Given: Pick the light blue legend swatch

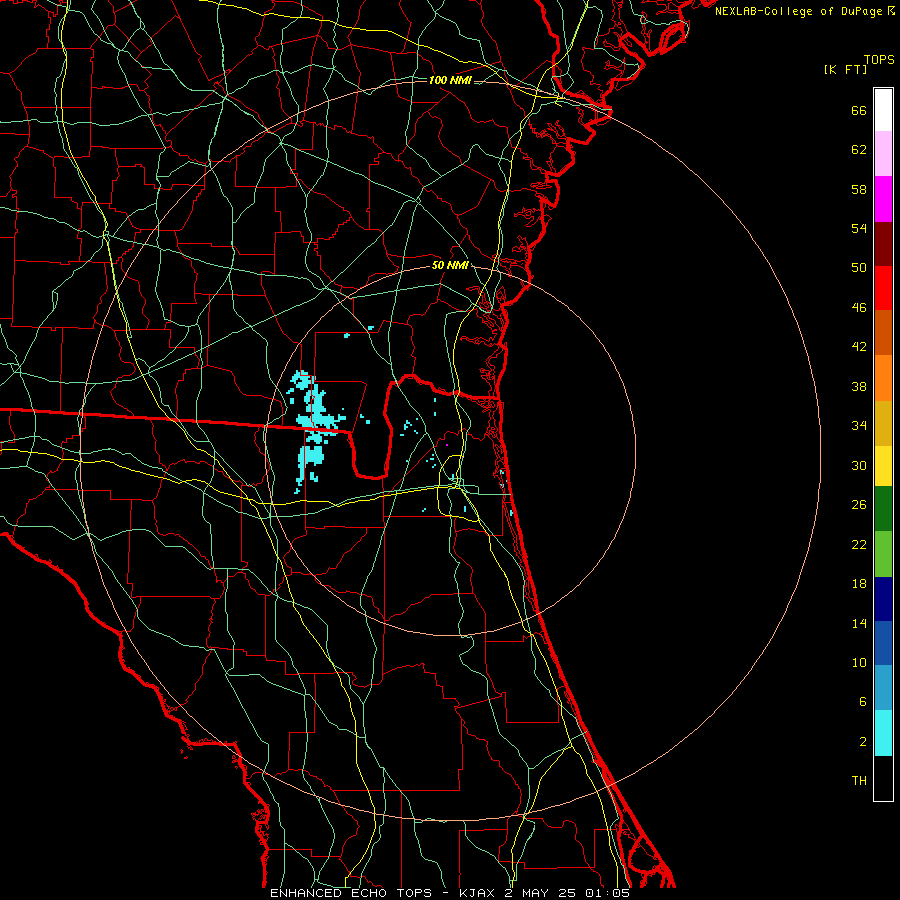Looking at the screenshot, I should tap(883, 688).
